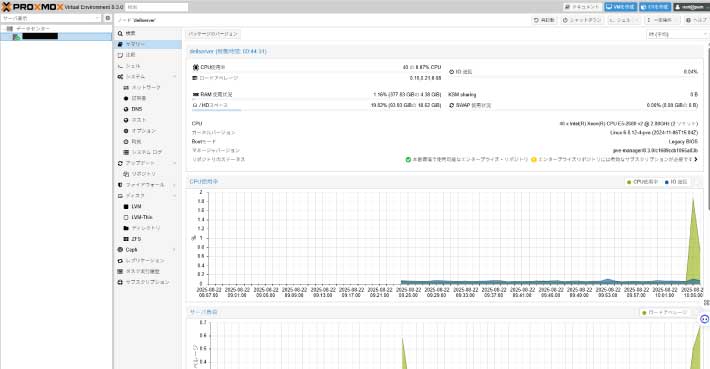Screen dimensions: 710x369
Task: Click the LVM square icon
Action: coord(126,206)
